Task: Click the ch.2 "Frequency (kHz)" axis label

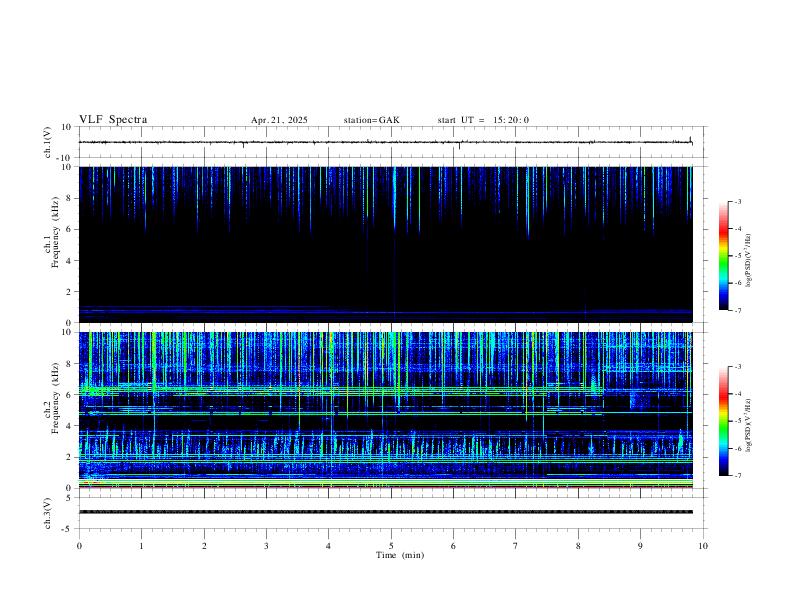Action: point(55,398)
